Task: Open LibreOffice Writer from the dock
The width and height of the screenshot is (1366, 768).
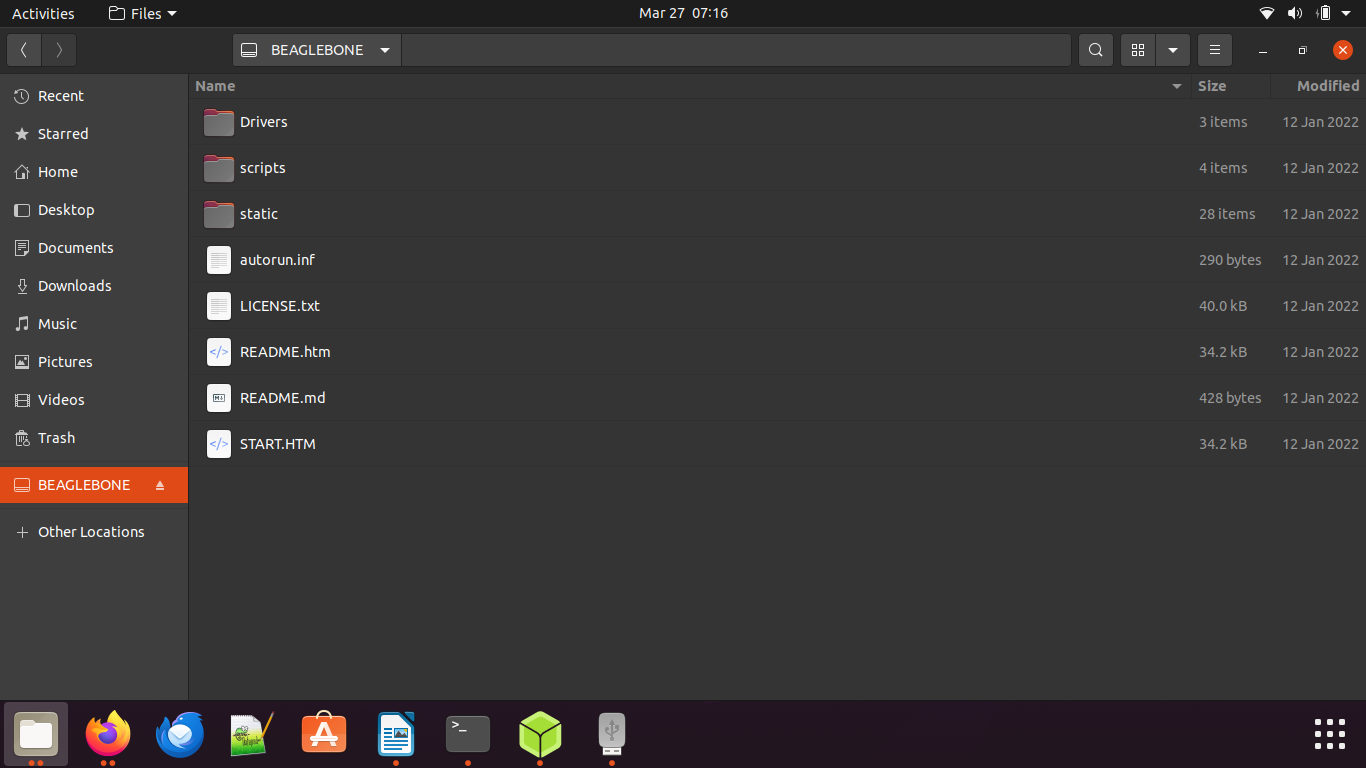Action: pos(396,735)
